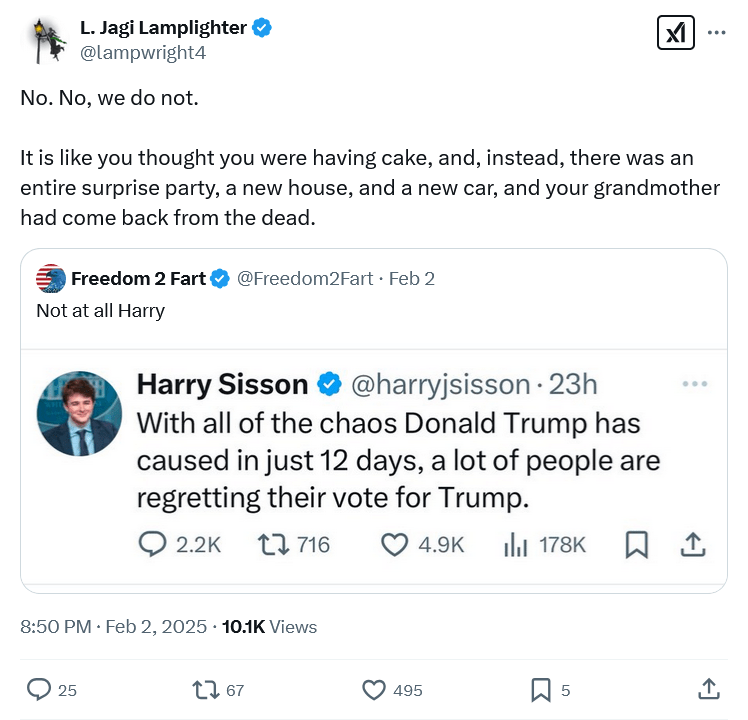The height and width of the screenshot is (720, 748).
Task: Click the bookmark icon in the screenshot tweet
Action: (636, 544)
